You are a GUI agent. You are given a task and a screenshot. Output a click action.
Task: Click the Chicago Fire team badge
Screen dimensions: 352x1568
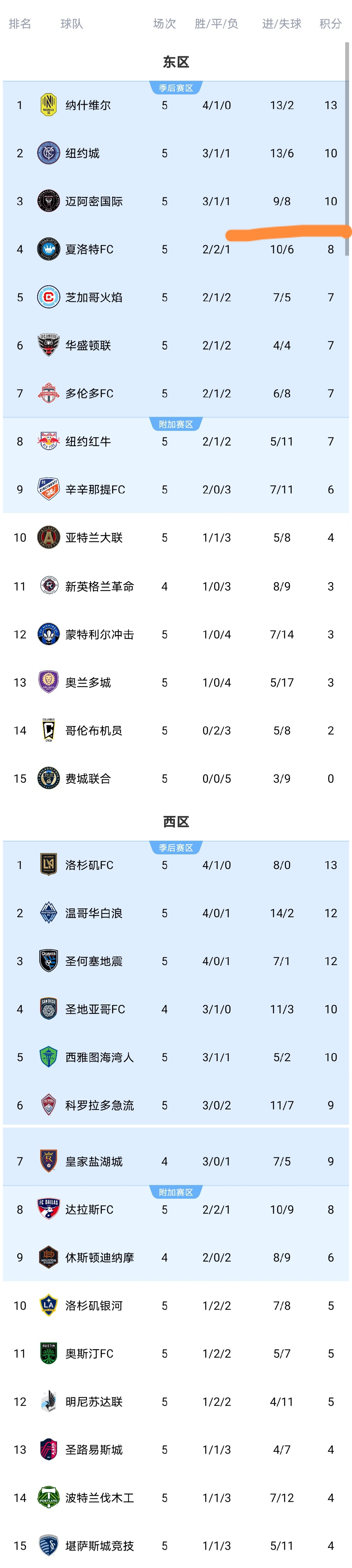point(48,297)
